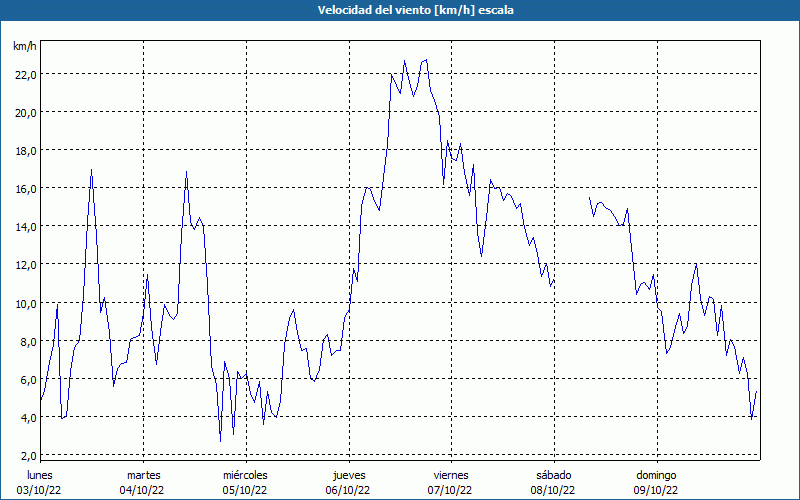The width and height of the screenshot is (800, 500).
Task: Click the chart title 'Velocidad del viento [km/h] escala'
Action: click(x=415, y=10)
